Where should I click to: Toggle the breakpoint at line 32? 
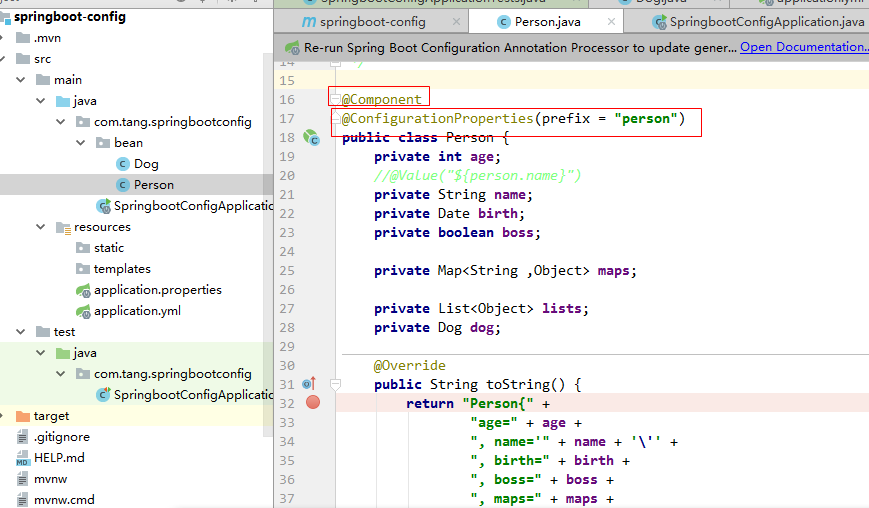coord(313,402)
